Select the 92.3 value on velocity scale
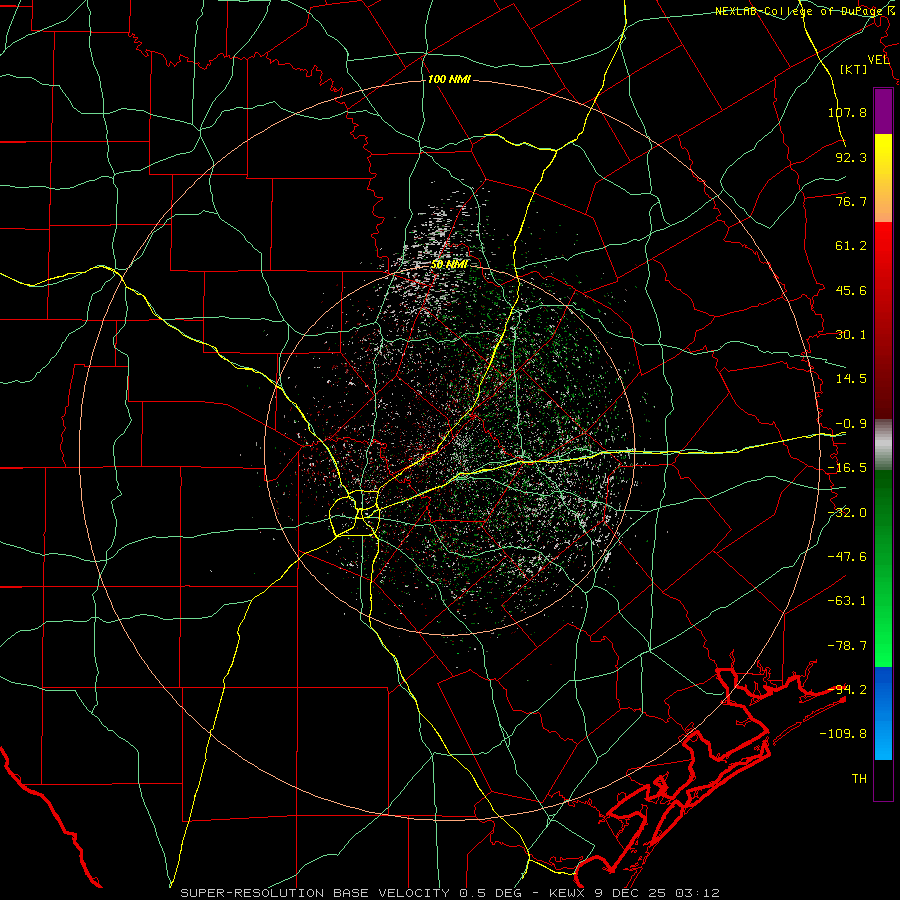 pos(851,157)
